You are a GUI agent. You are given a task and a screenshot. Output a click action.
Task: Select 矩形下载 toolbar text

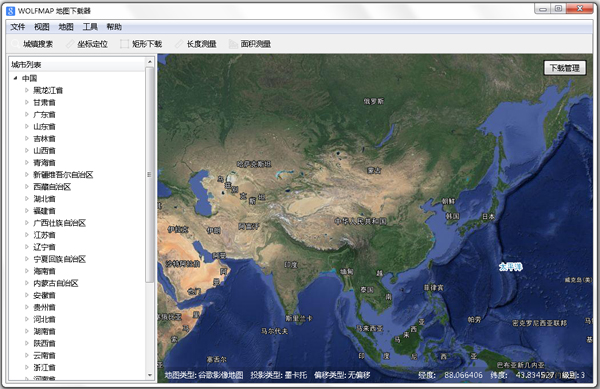point(147,44)
